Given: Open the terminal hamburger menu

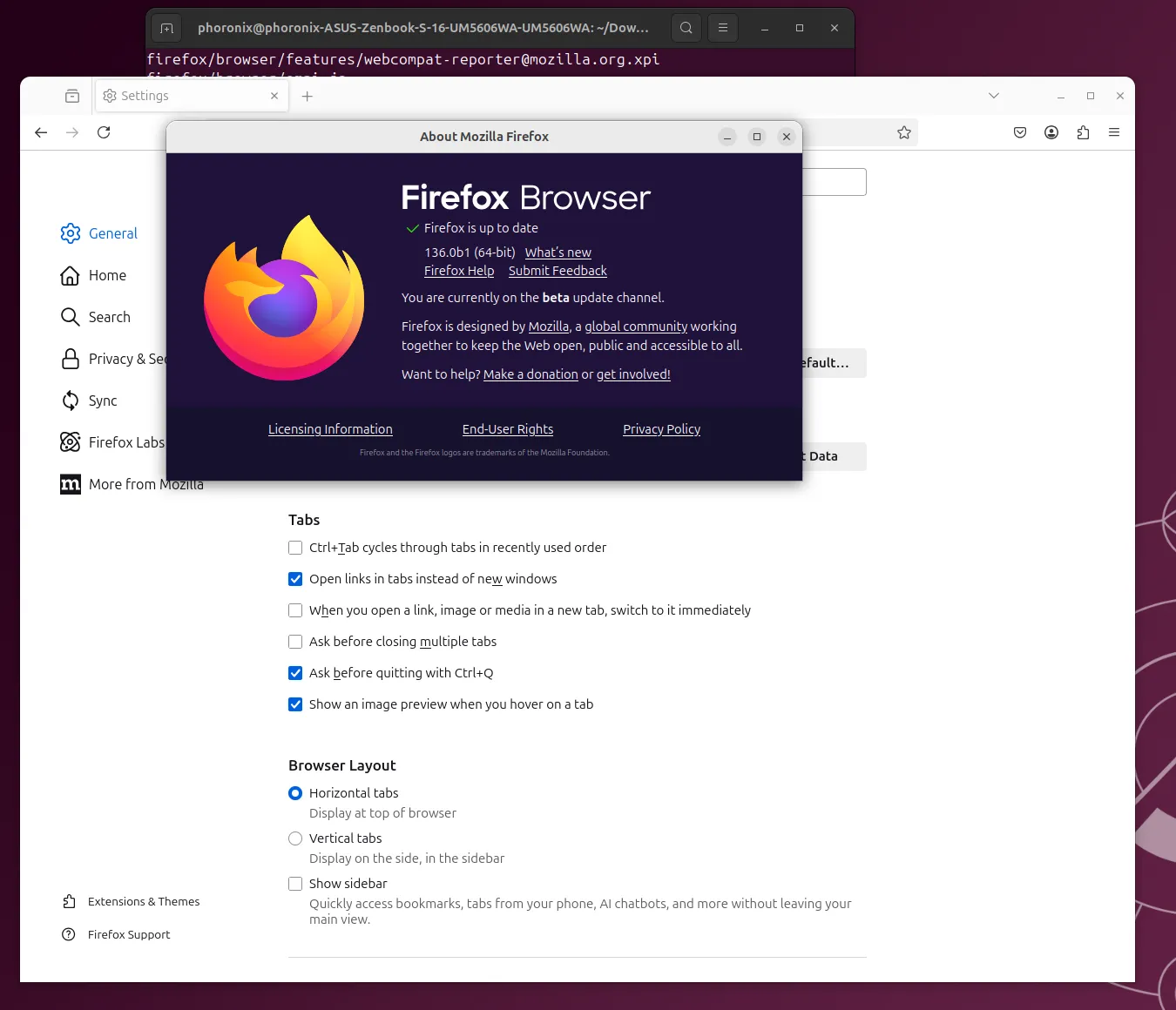Looking at the screenshot, I should click(723, 28).
